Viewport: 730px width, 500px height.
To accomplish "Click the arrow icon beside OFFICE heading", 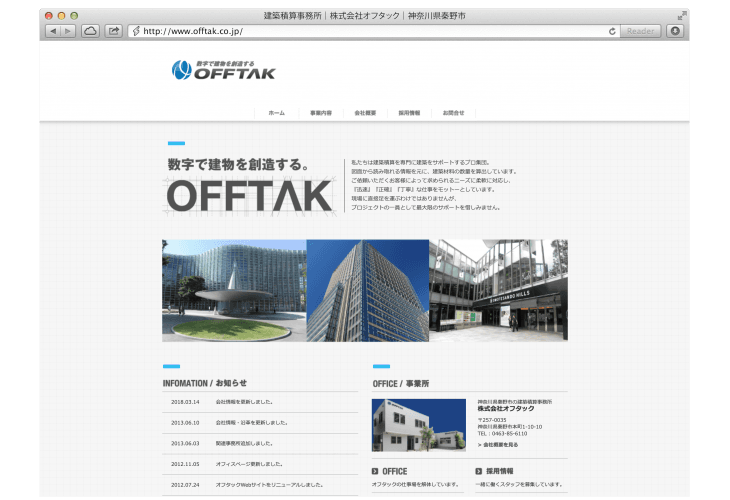I will (375, 471).
